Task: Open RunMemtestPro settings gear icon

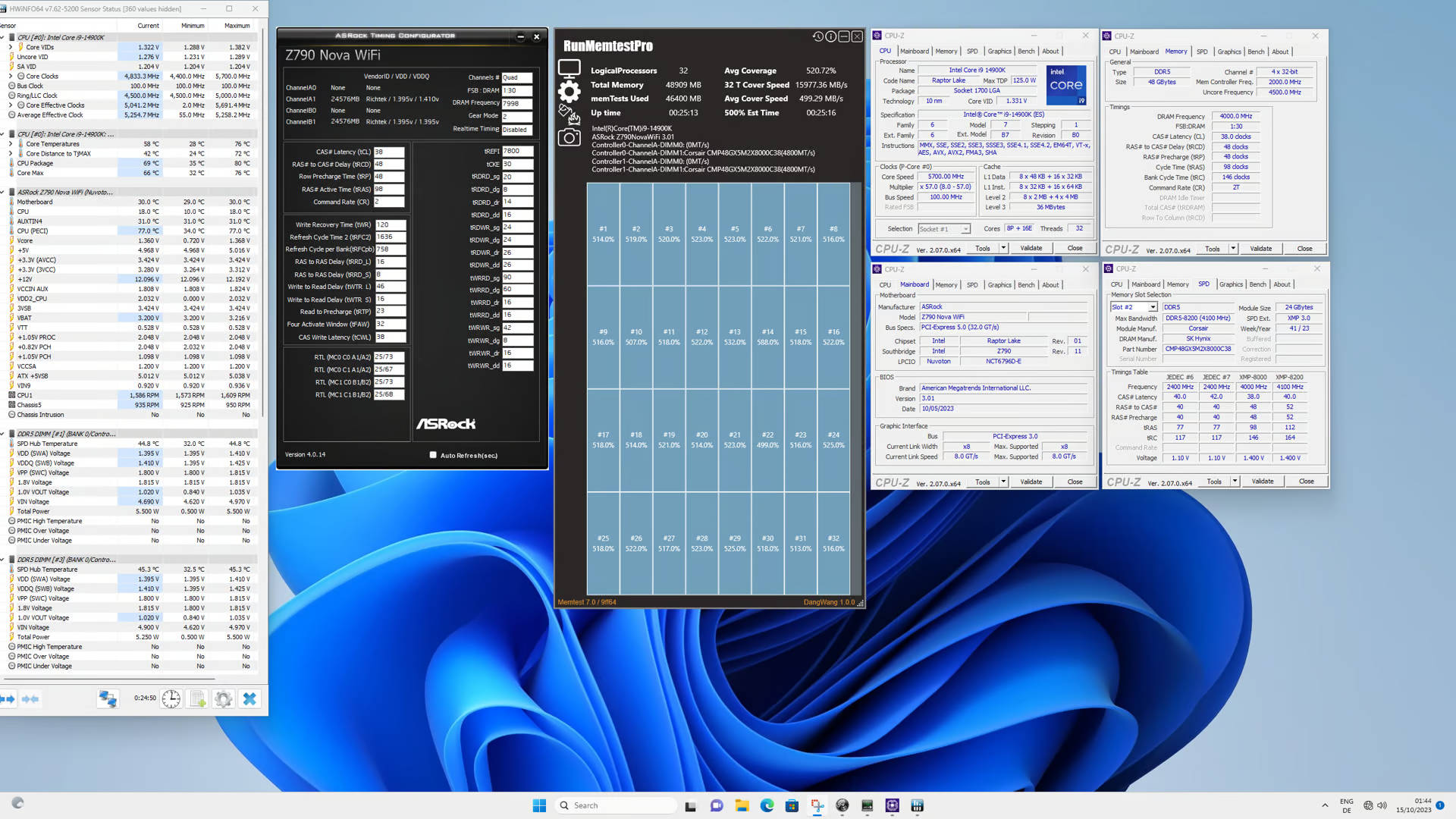Action: [569, 92]
